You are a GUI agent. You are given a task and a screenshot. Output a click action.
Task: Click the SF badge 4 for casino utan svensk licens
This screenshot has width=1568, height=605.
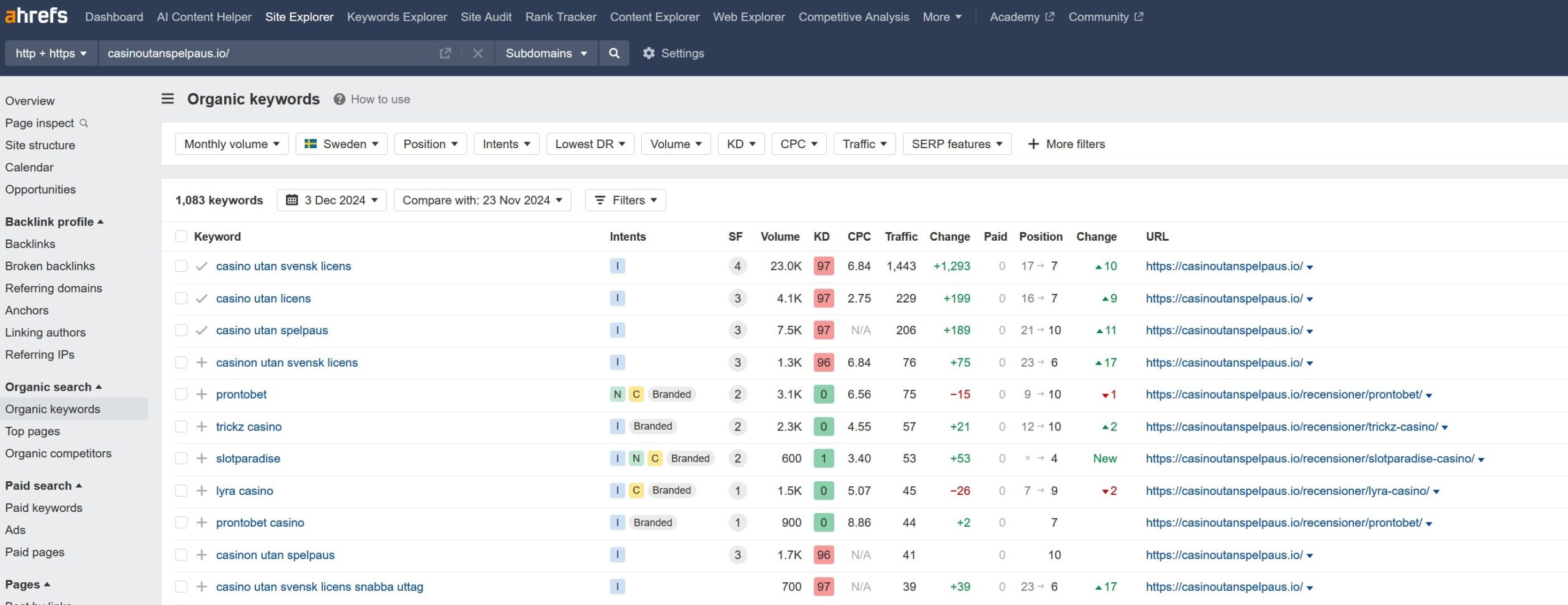click(737, 266)
